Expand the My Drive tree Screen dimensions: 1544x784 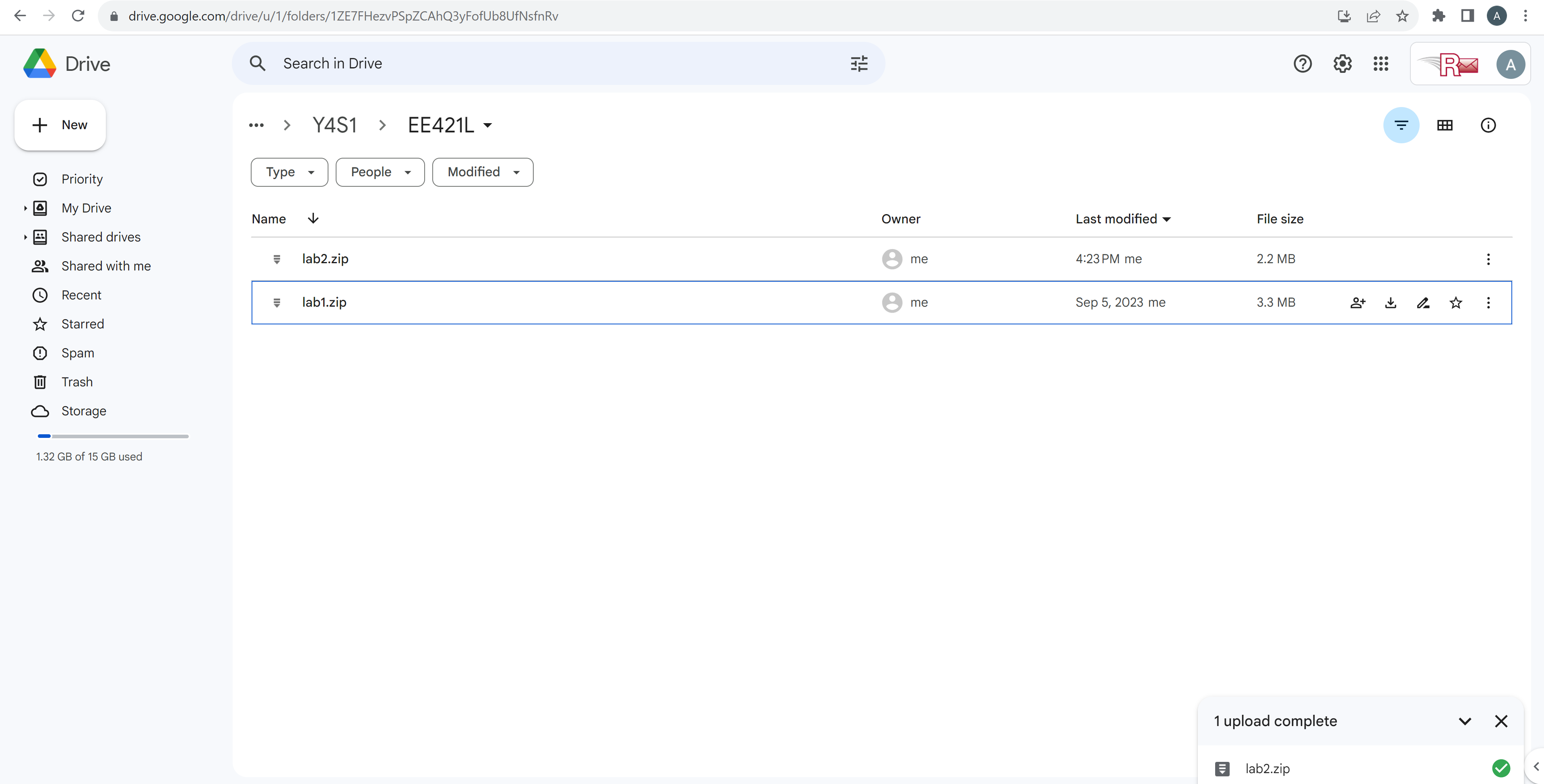point(25,208)
